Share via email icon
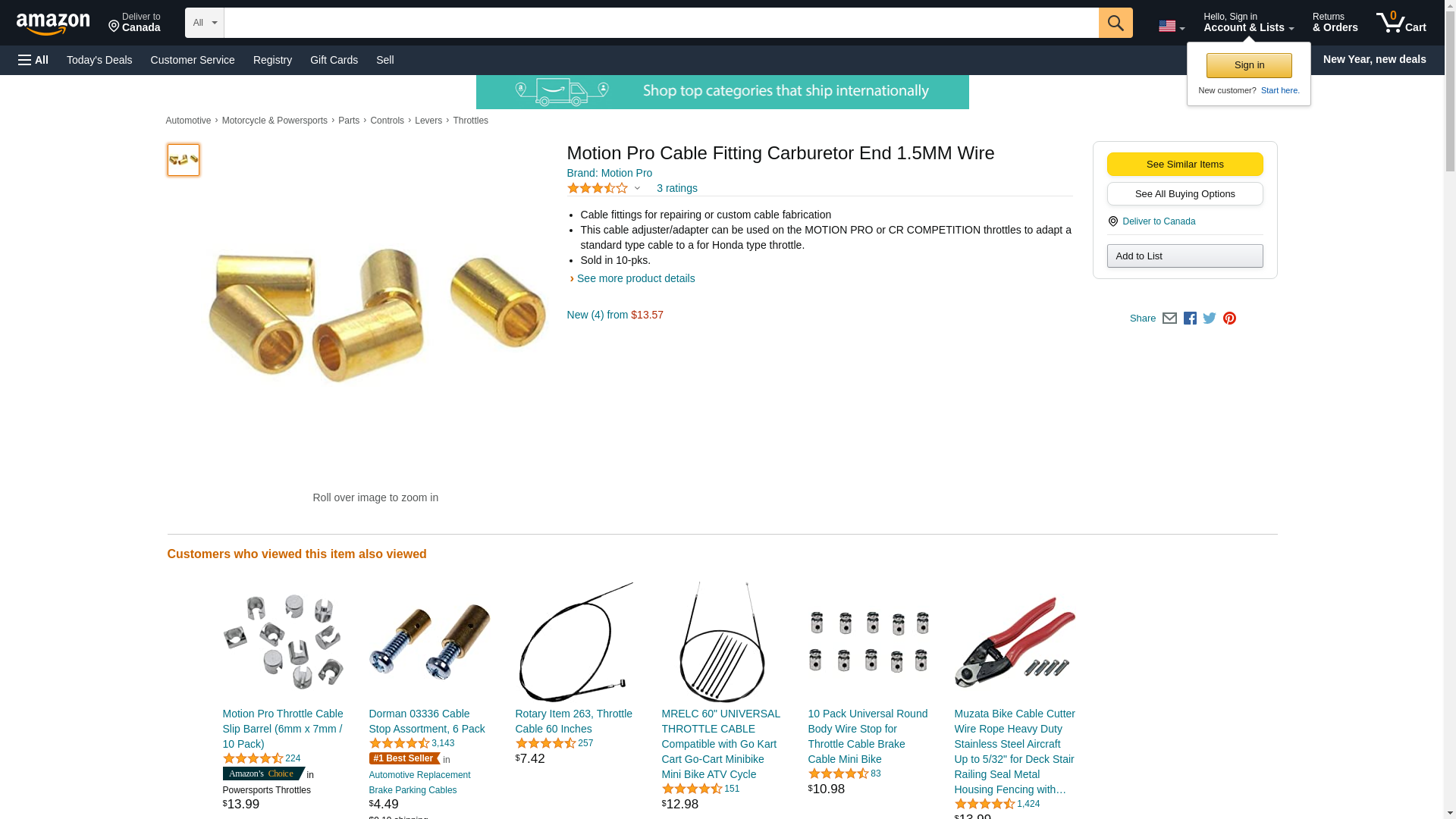Image resolution: width=1456 pixels, height=819 pixels. click(x=1169, y=318)
